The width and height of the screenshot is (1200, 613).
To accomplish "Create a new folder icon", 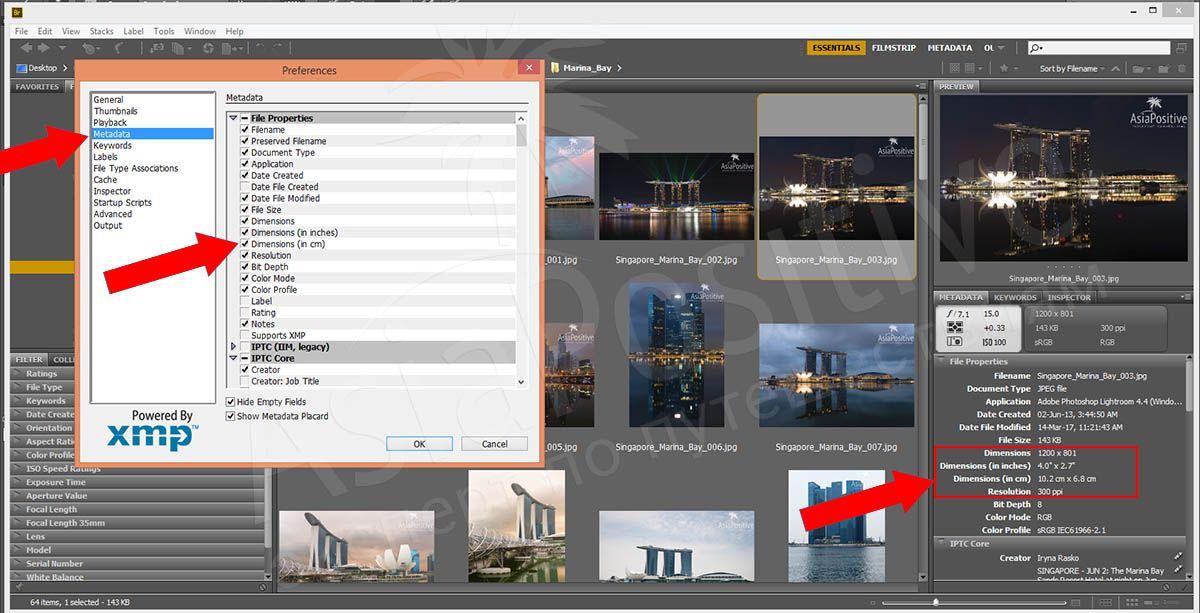I will 1163,69.
